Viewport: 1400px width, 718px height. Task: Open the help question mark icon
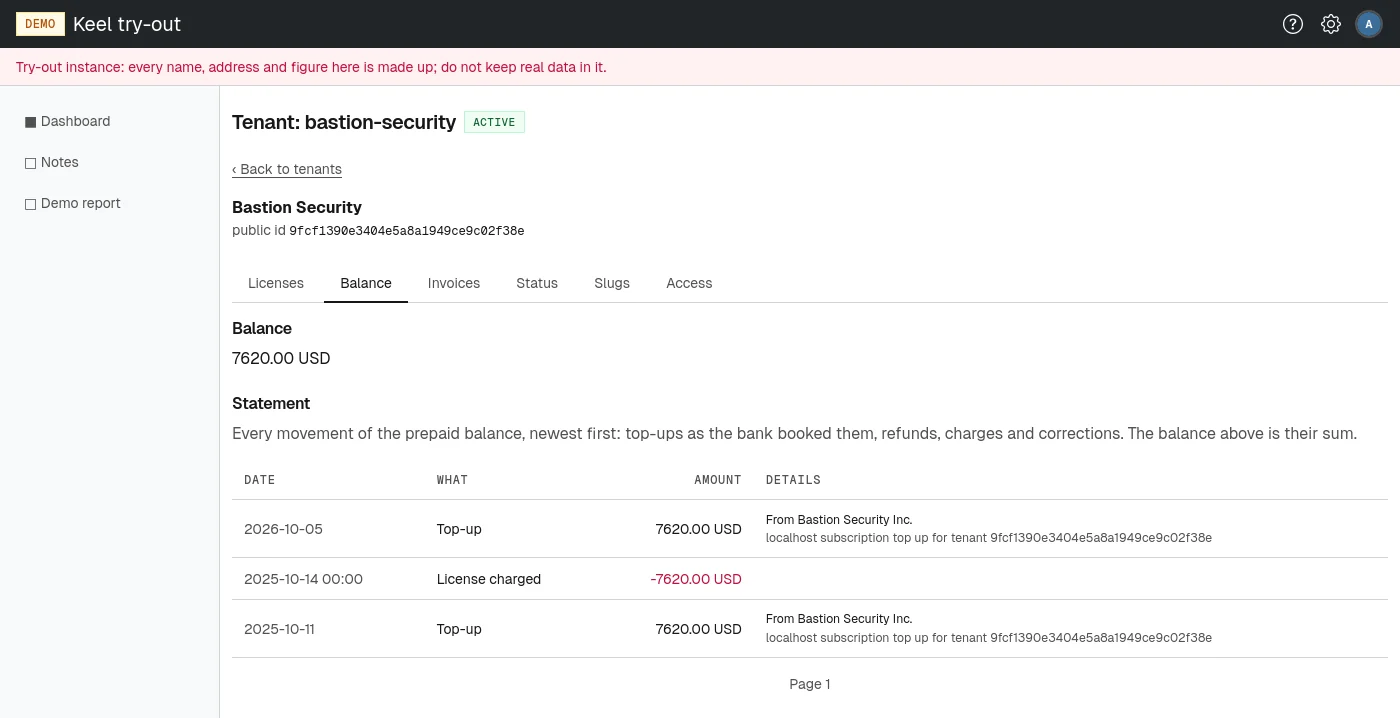[1293, 24]
